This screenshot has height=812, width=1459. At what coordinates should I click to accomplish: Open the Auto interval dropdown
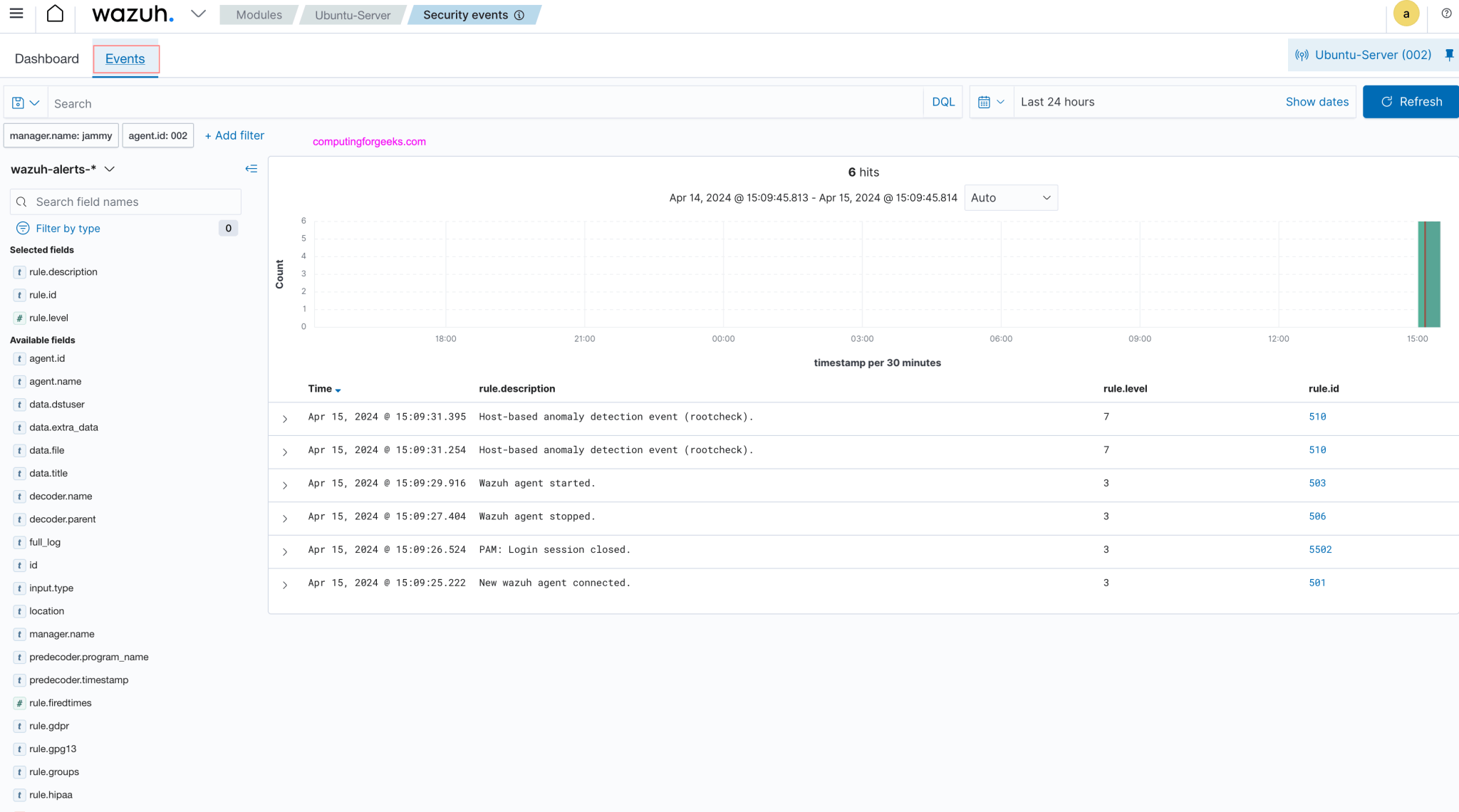(1010, 198)
